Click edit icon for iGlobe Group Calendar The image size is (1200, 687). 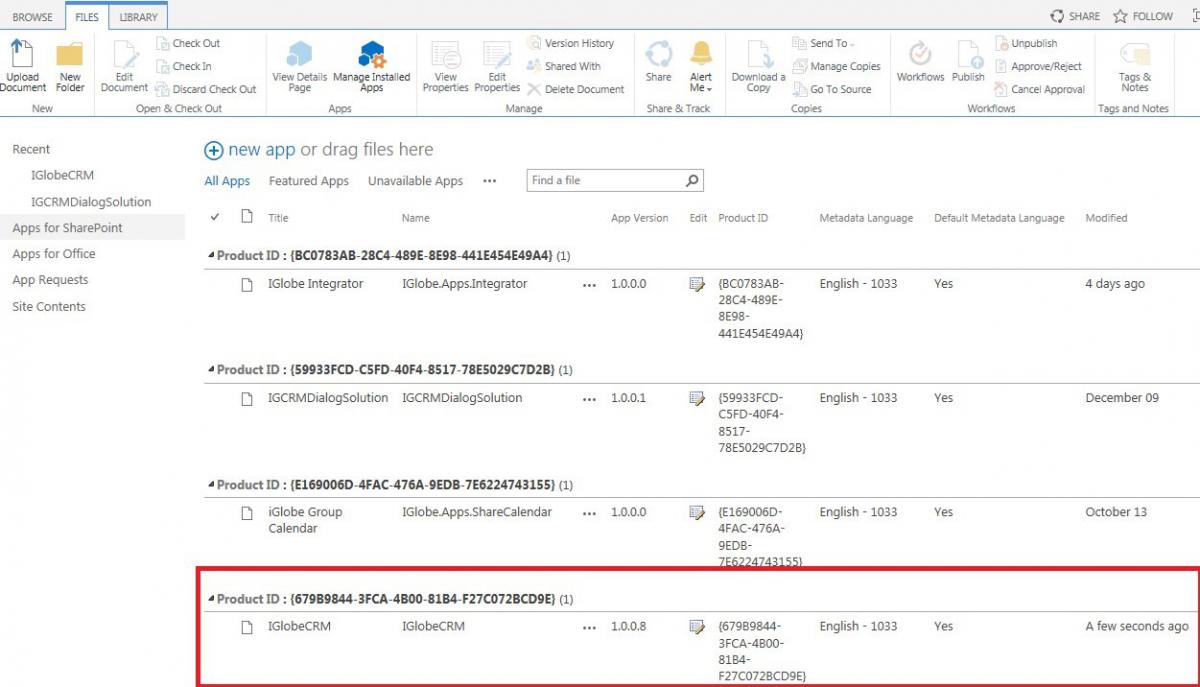pyautogui.click(x=697, y=513)
